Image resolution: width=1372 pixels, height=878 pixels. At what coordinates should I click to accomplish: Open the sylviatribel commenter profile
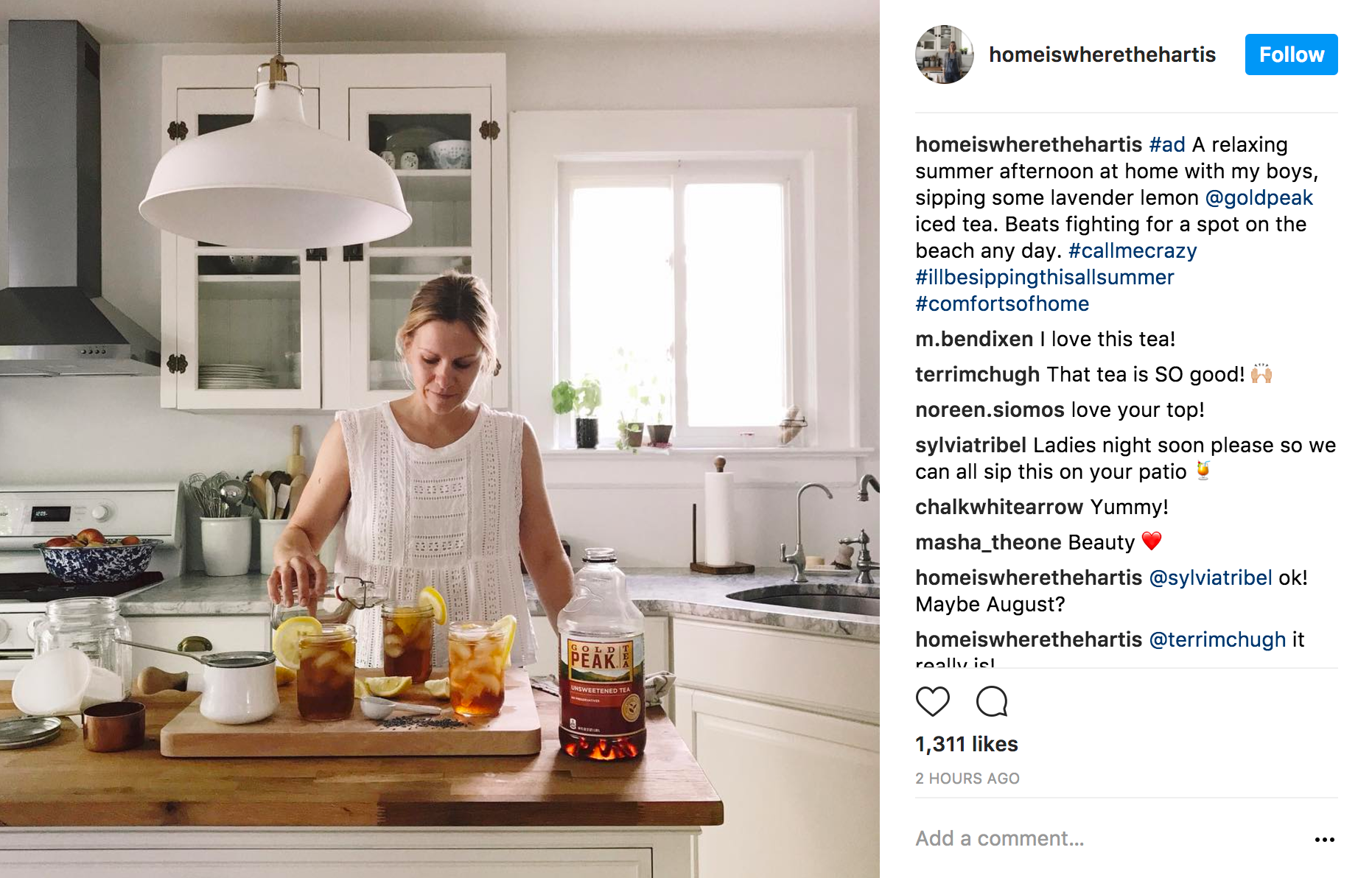pyautogui.click(x=971, y=445)
